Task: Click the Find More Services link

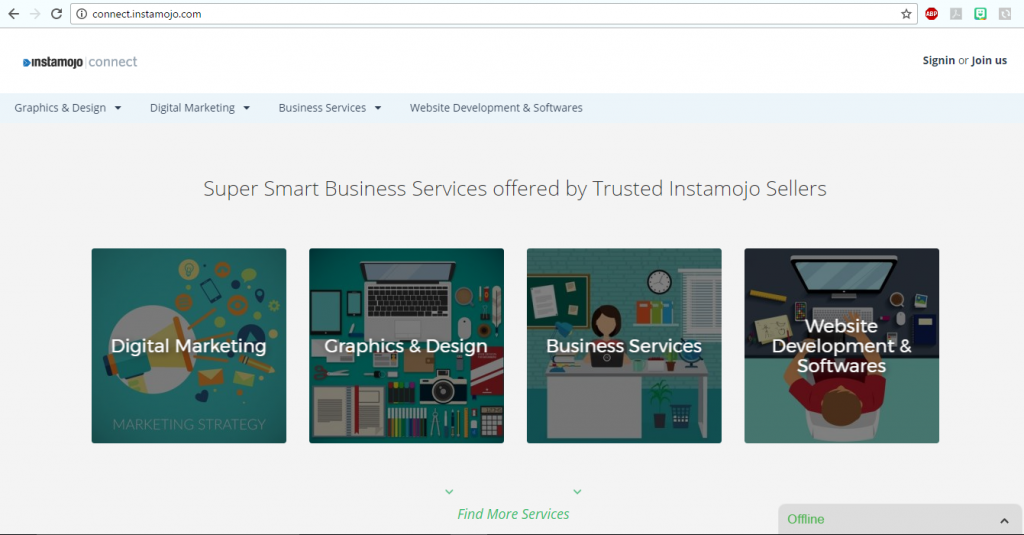Action: tap(513, 514)
